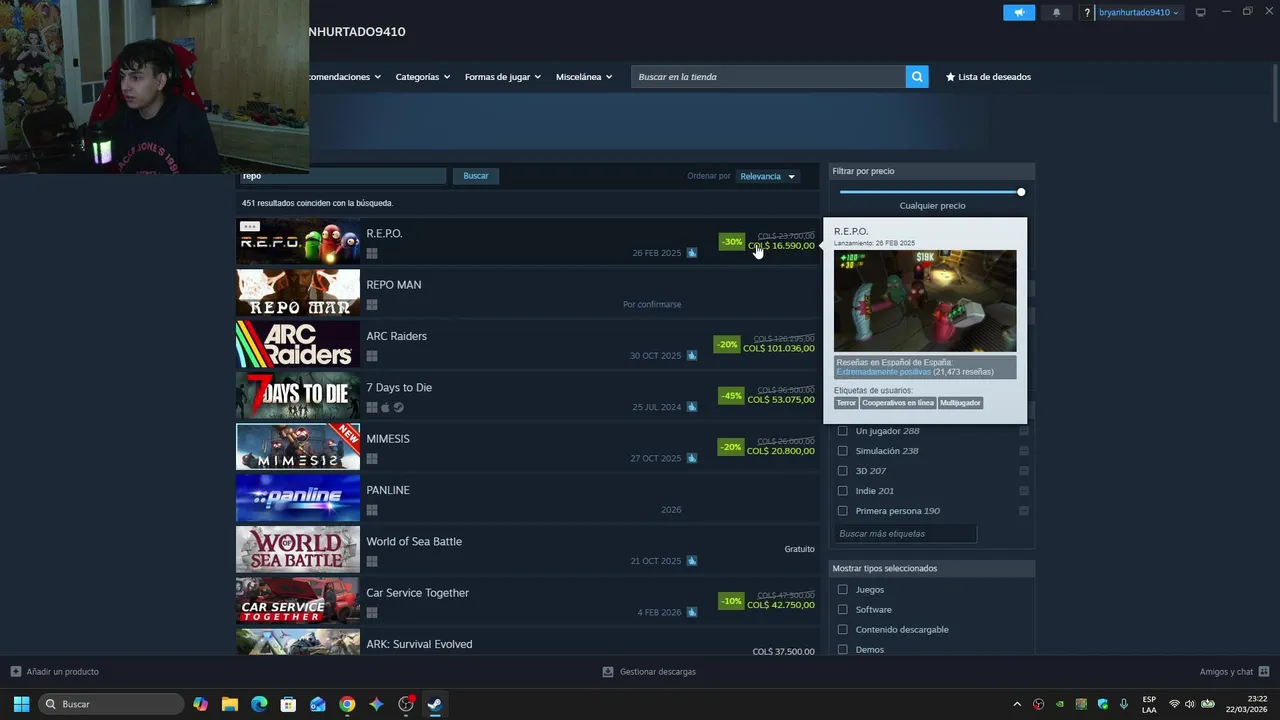Click macOS platform icon on 7 Days to Die
This screenshot has height=720, width=1280.
coord(385,408)
